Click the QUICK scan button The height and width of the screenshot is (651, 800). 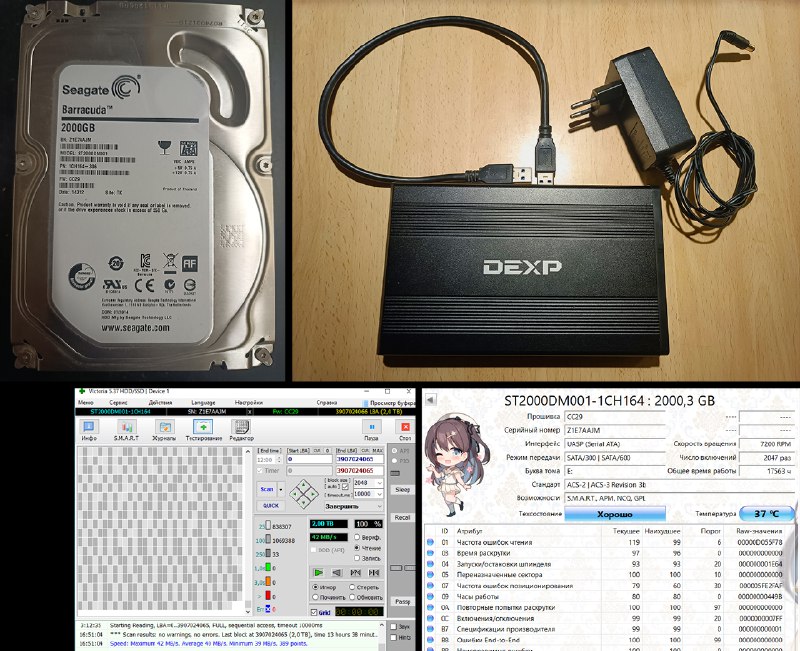(x=270, y=506)
